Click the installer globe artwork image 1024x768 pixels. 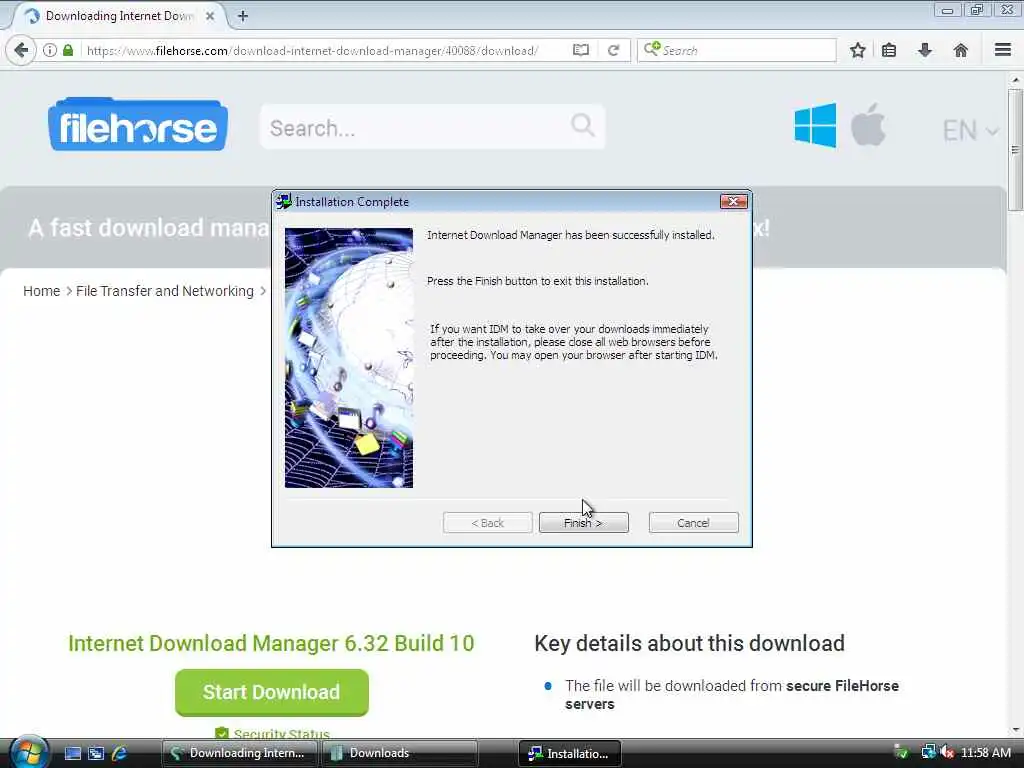point(349,357)
